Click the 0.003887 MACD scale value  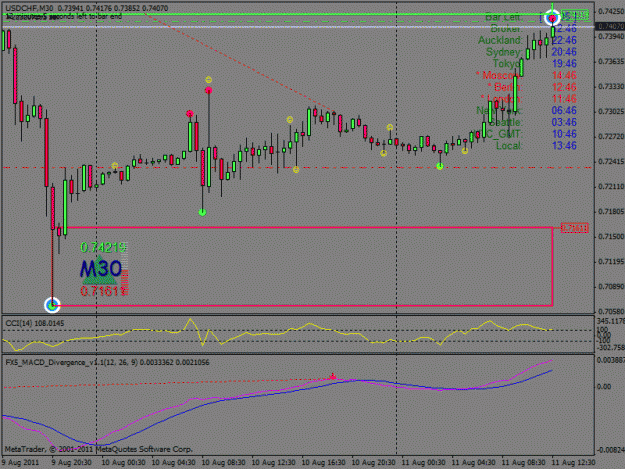[611, 360]
